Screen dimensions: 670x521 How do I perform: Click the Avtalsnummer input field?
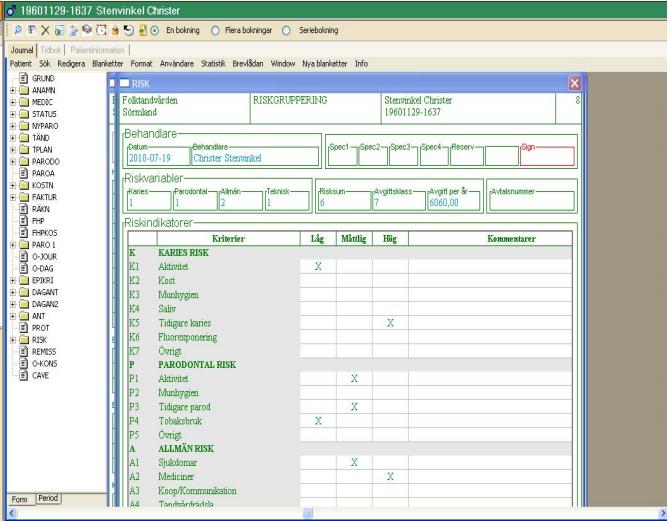point(532,202)
